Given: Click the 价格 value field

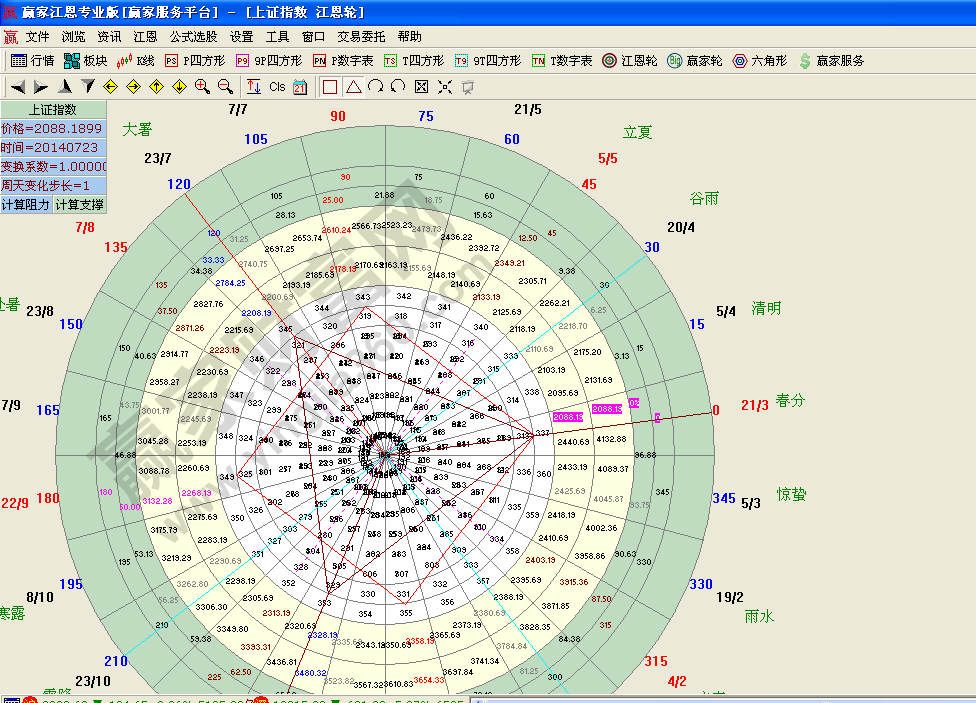Looking at the screenshot, I should tap(53, 129).
